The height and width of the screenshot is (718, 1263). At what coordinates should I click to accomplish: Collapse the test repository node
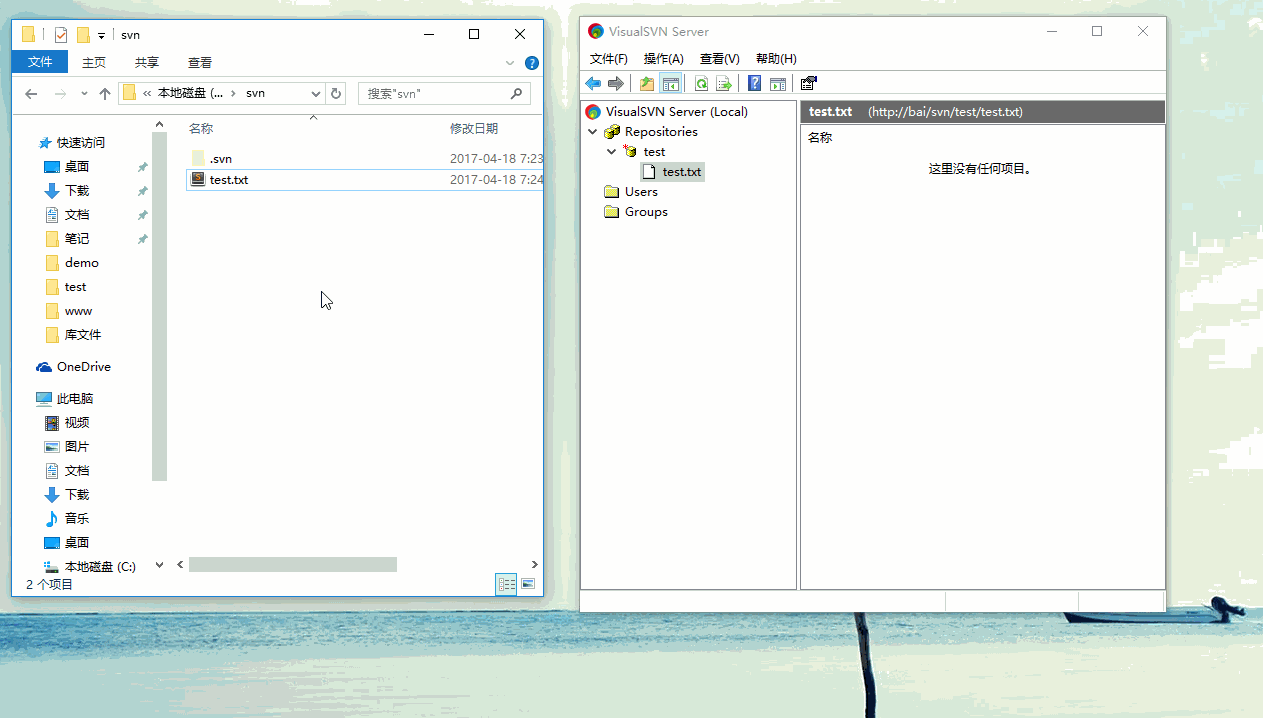point(612,152)
